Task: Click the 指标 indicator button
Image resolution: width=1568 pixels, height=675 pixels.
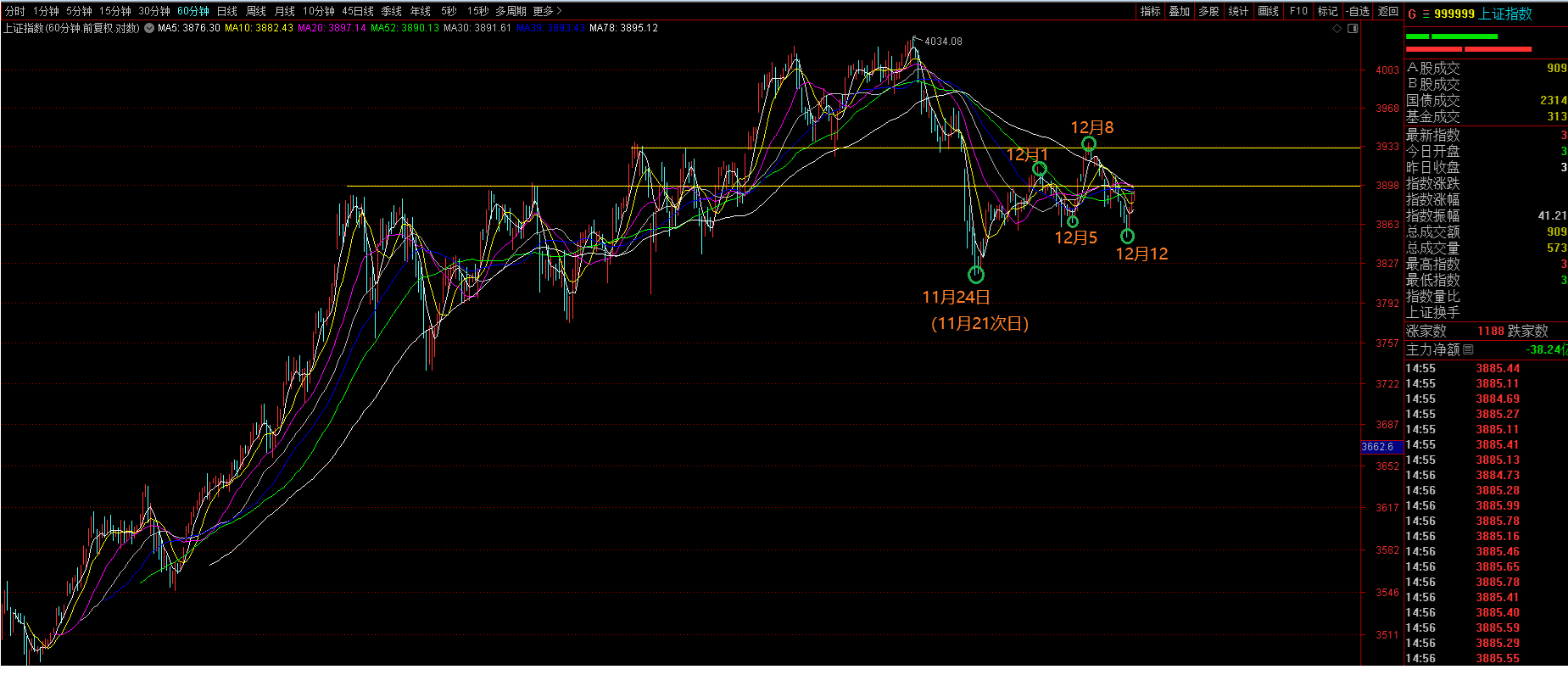Action: [1150, 11]
